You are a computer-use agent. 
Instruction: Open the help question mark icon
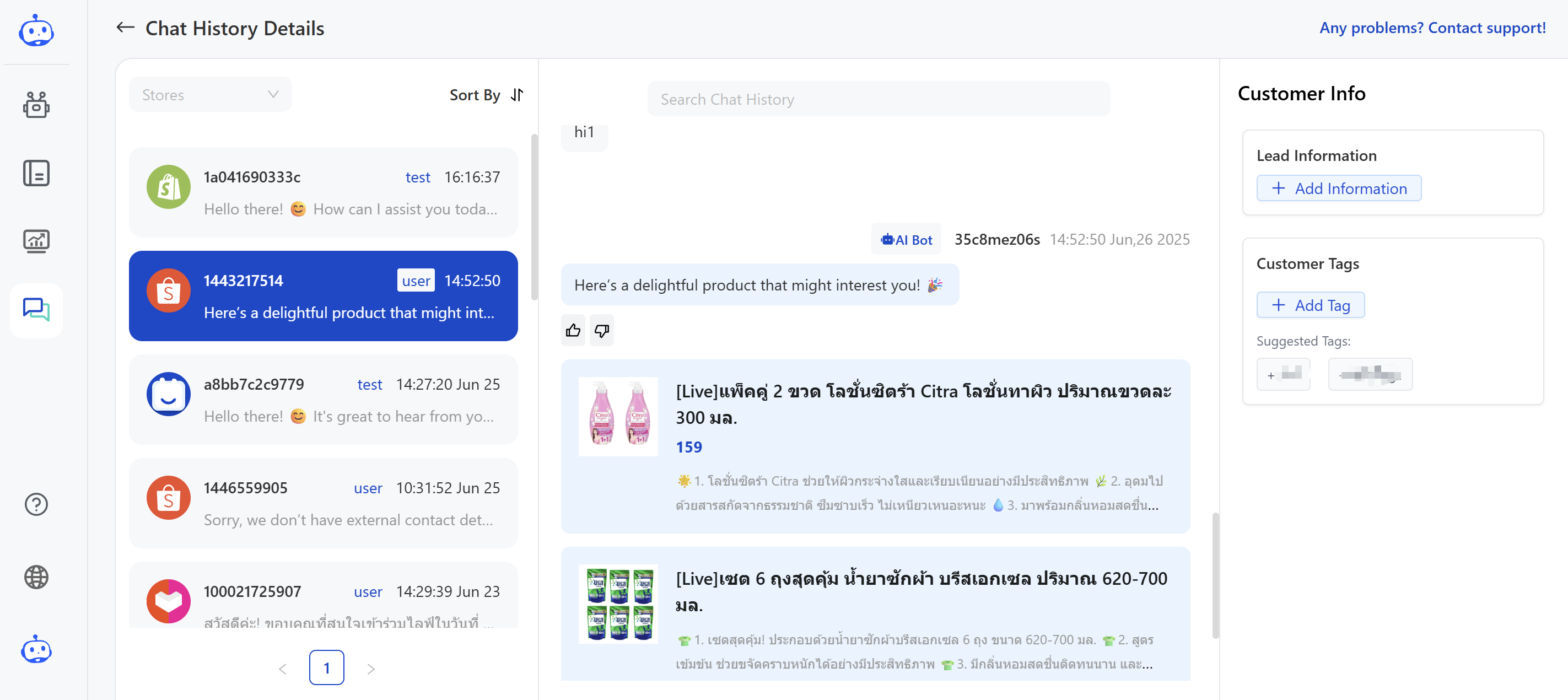coord(36,504)
